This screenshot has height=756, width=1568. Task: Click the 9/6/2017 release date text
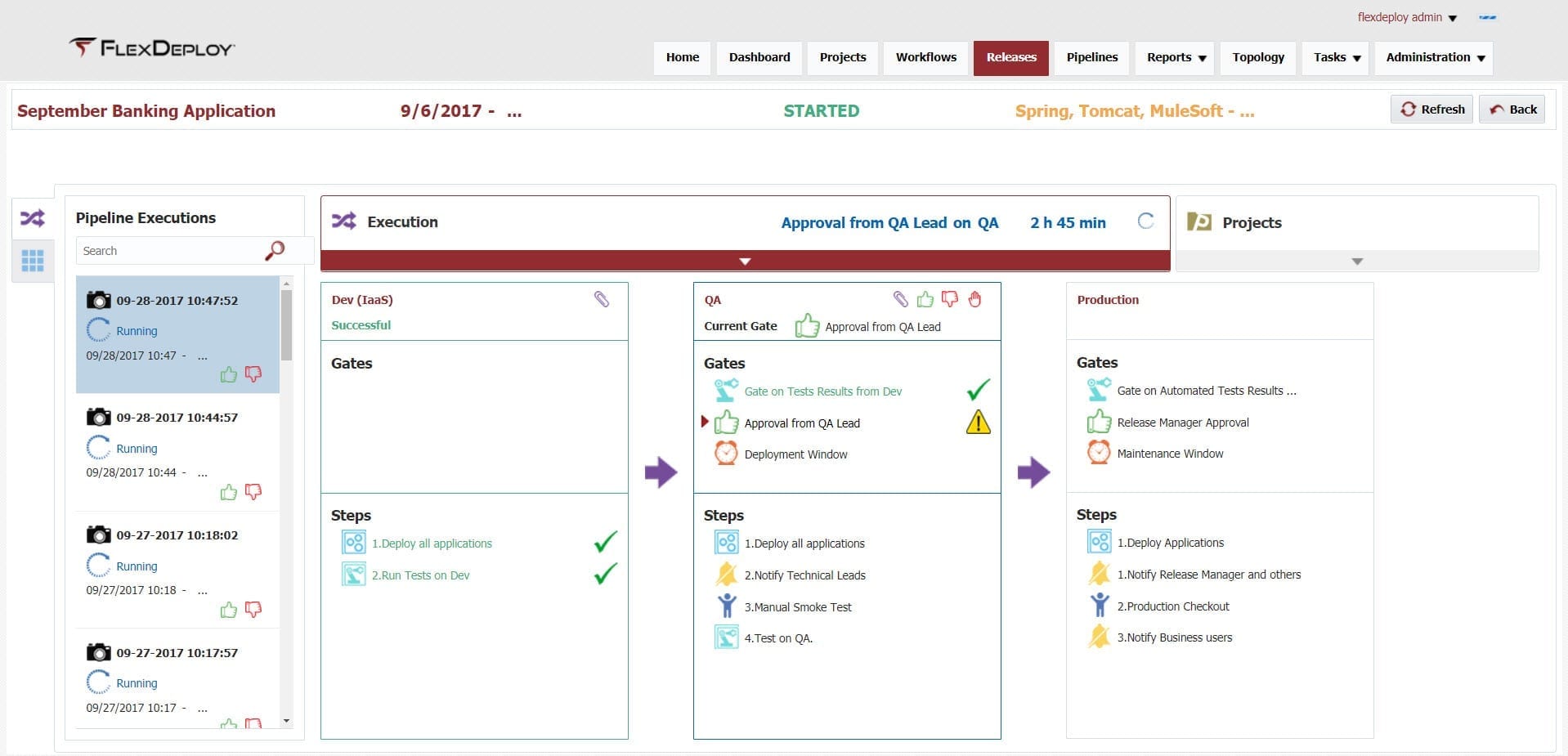pos(461,111)
